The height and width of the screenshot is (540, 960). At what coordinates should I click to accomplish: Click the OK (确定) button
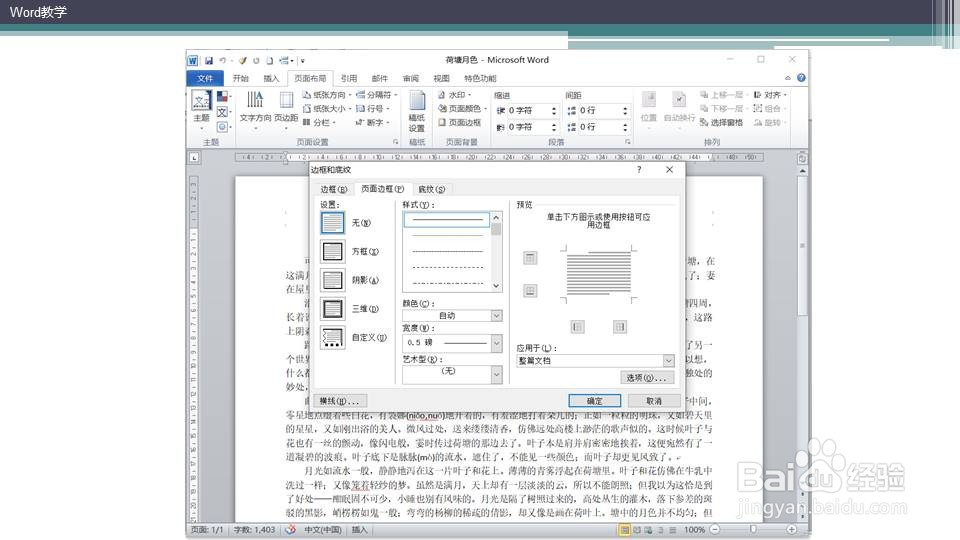594,401
